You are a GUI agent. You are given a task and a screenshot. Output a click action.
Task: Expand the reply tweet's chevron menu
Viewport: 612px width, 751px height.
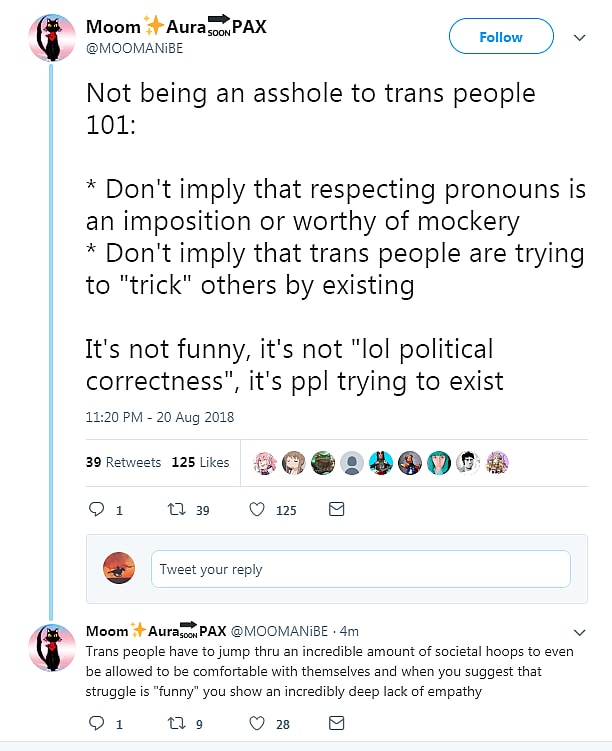coord(579,632)
